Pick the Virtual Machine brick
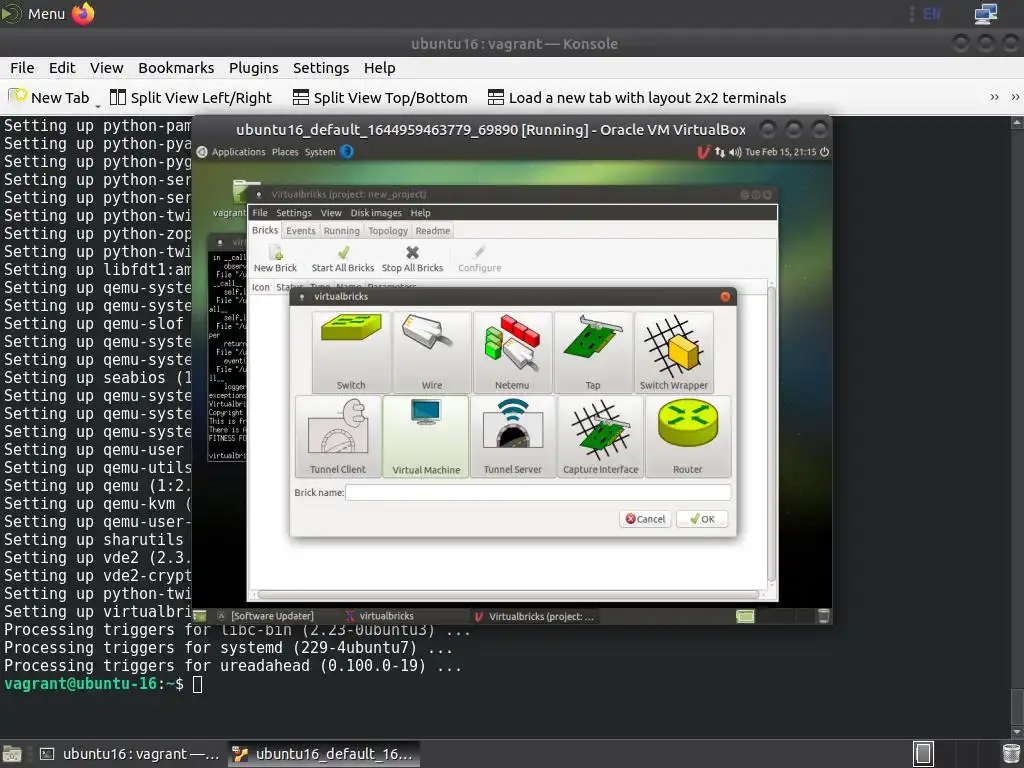 [x=426, y=436]
